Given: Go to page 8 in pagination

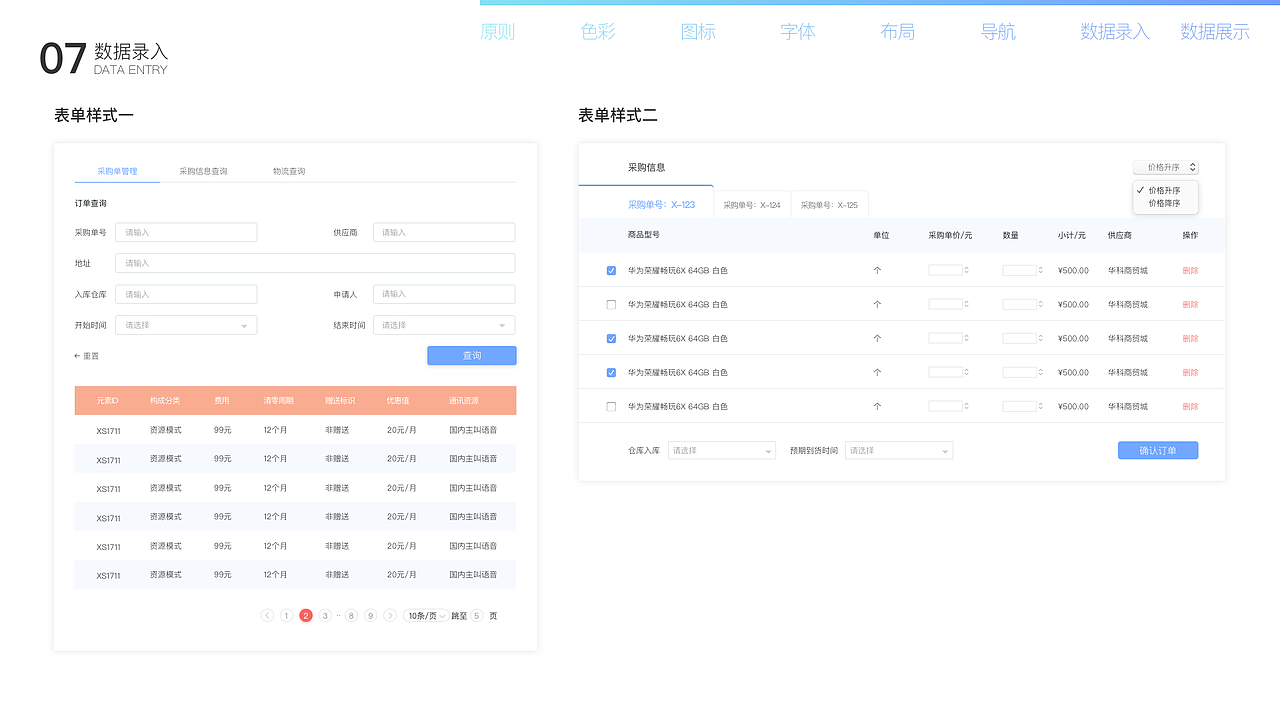Looking at the screenshot, I should 351,616.
